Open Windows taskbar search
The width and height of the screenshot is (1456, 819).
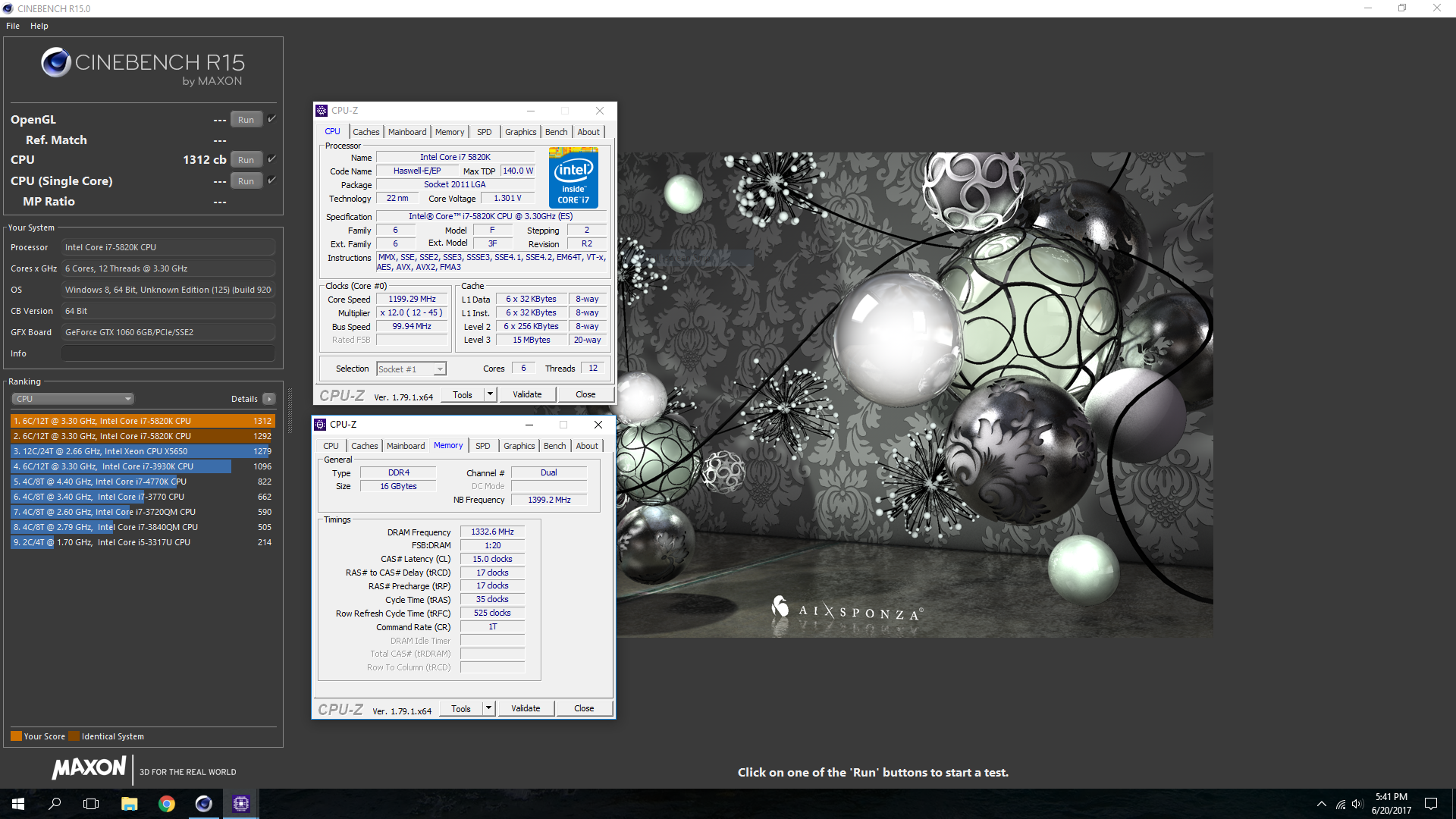[55, 804]
